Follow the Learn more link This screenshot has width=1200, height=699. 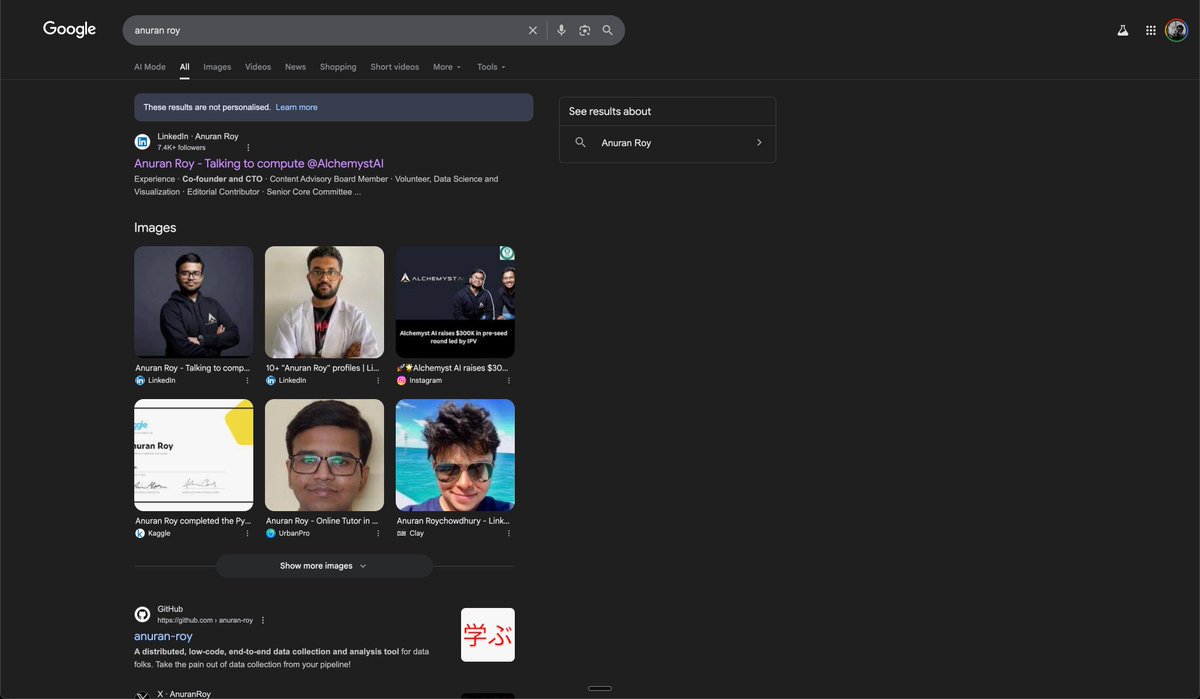[297, 107]
